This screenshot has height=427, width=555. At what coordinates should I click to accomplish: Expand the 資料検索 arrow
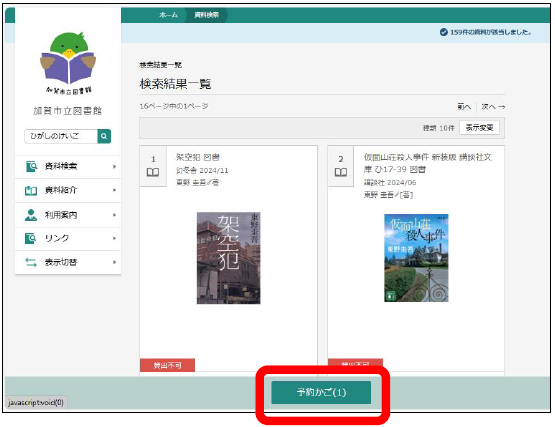(114, 166)
